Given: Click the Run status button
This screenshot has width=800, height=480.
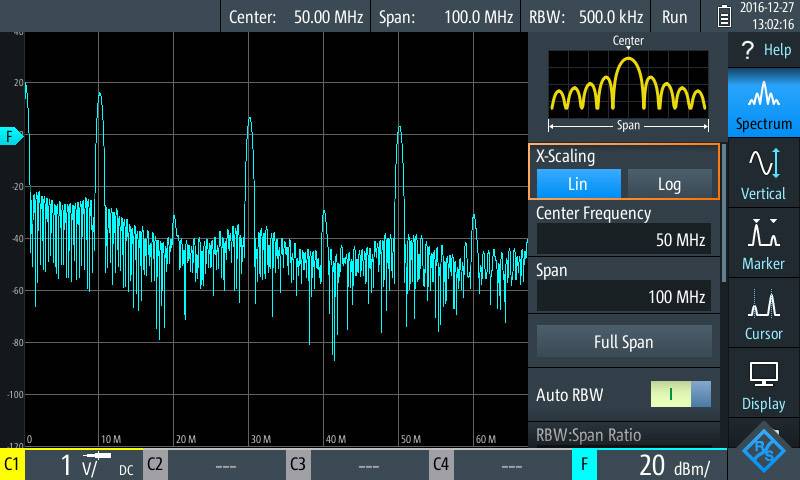Looking at the screenshot, I should pyautogui.click(x=675, y=17).
